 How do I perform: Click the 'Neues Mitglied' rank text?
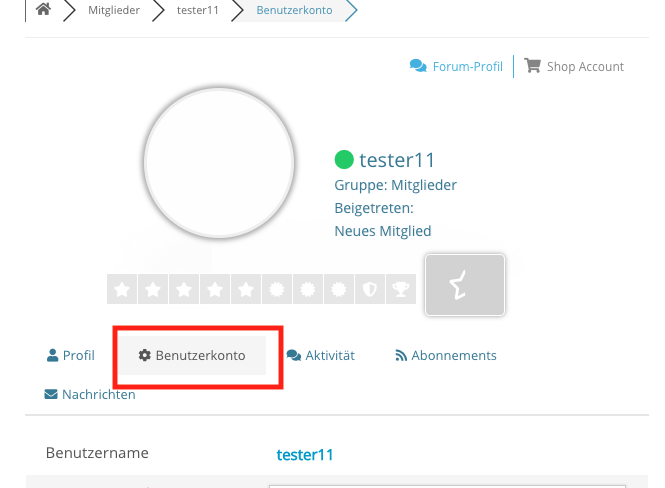[x=383, y=231]
